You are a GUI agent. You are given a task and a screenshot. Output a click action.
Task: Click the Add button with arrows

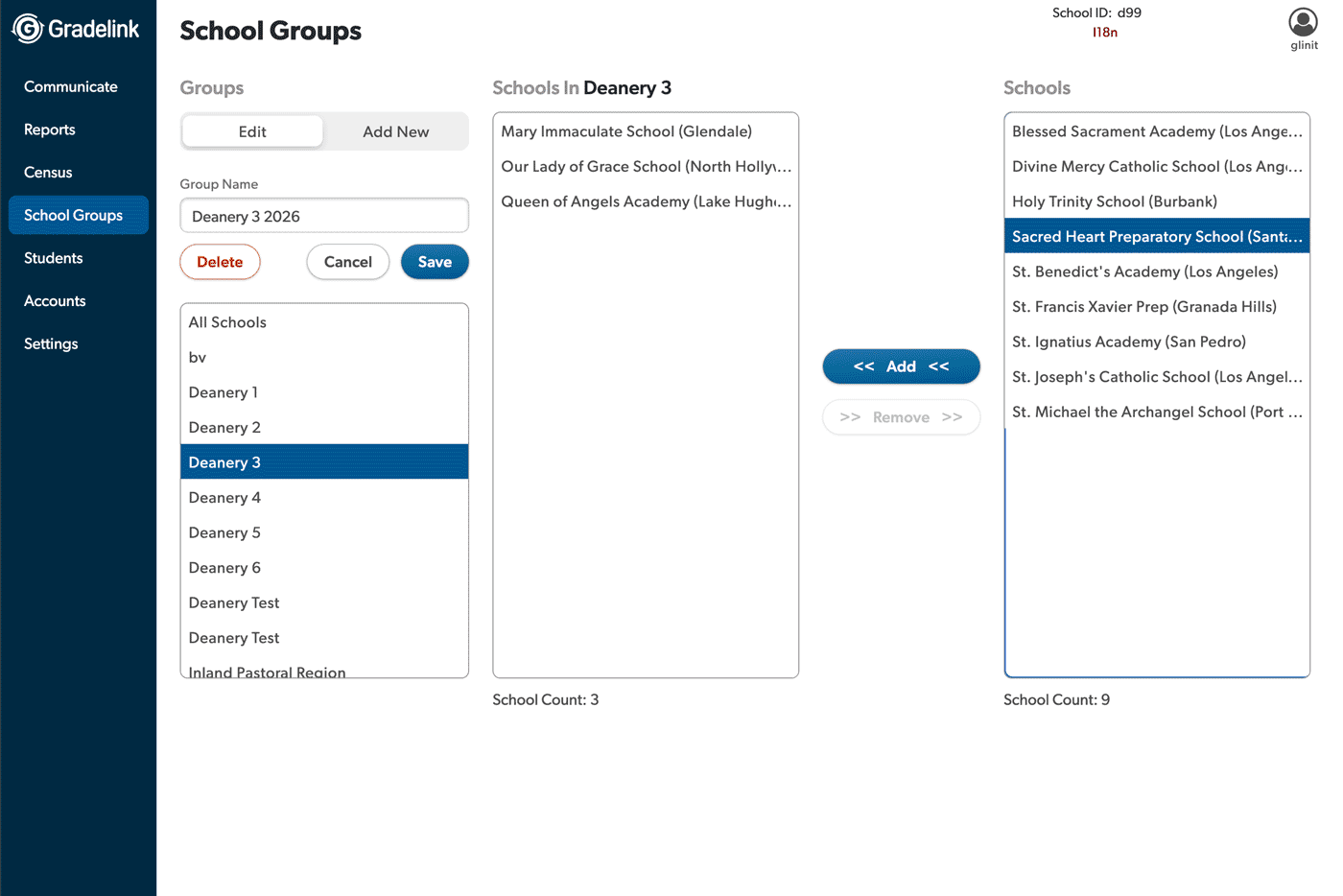(901, 366)
